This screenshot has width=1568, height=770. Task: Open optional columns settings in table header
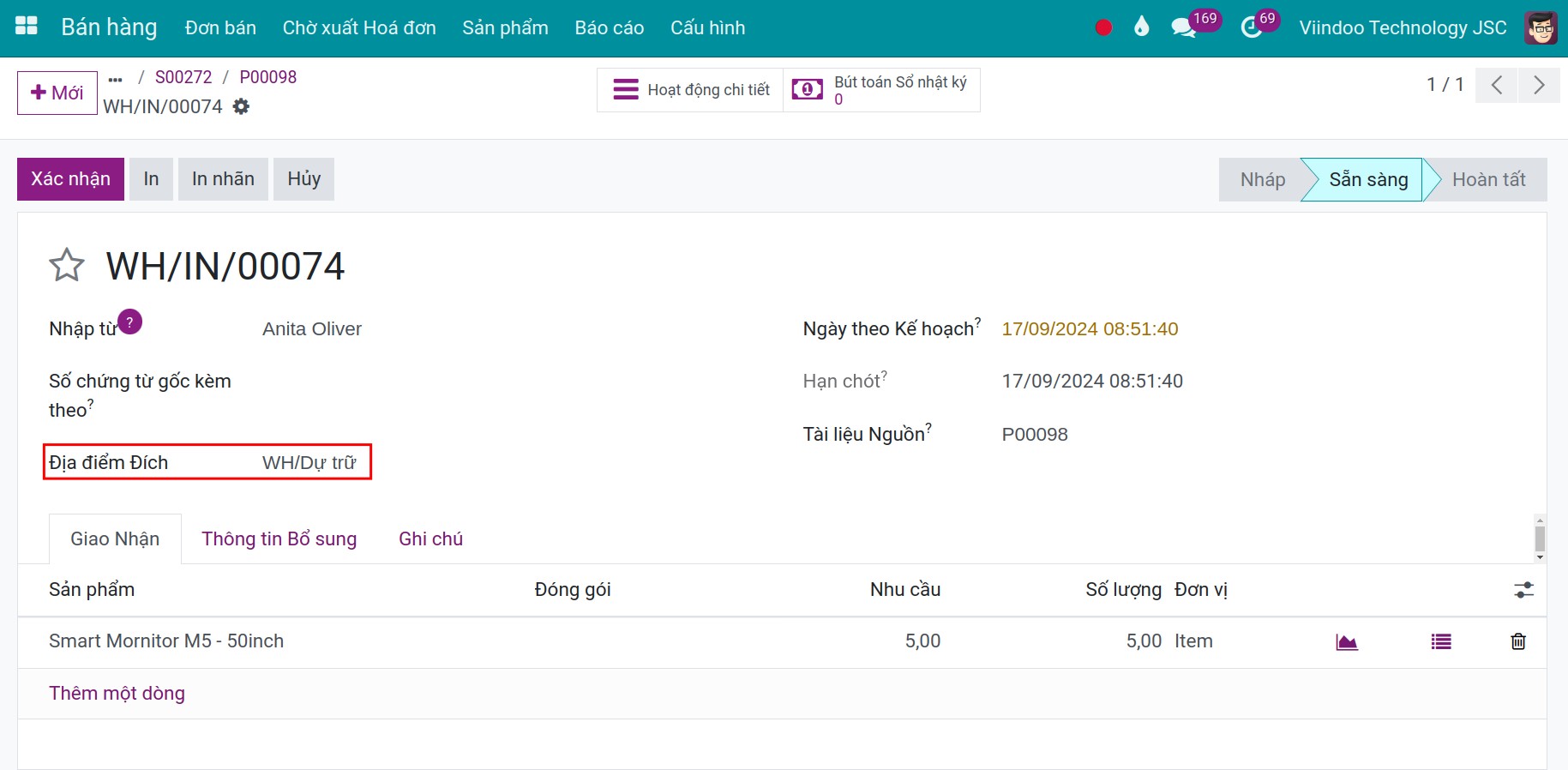[x=1523, y=590]
